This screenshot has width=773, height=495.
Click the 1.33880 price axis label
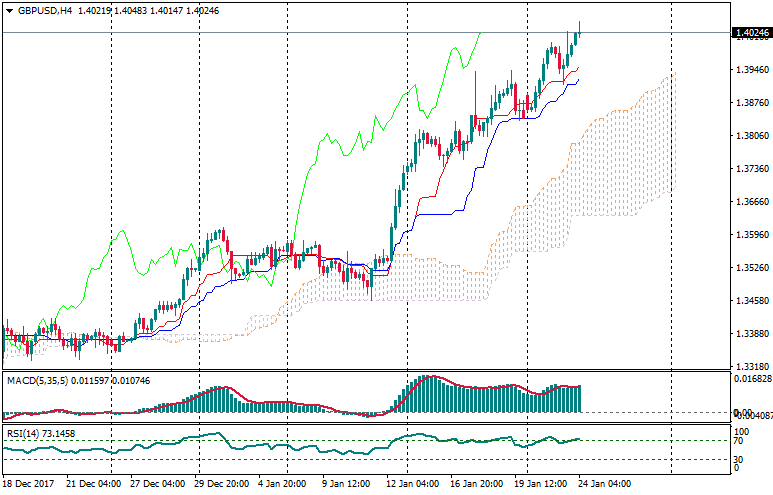pos(751,334)
